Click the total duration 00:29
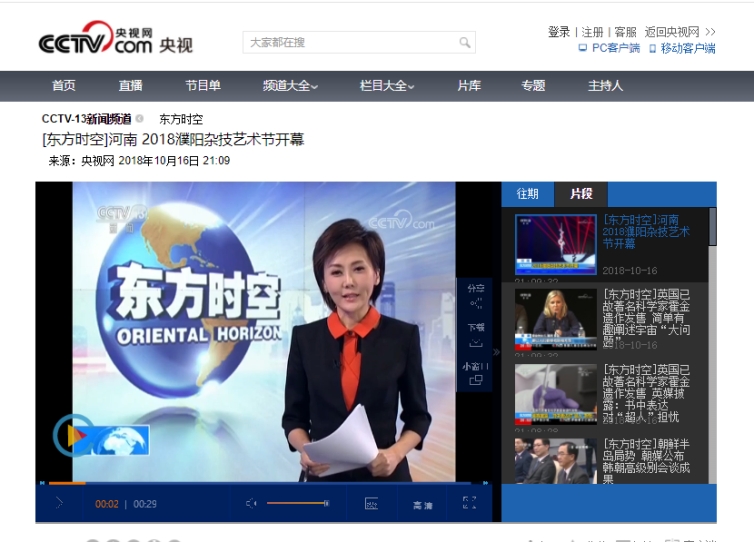The height and width of the screenshot is (542, 754). 145,504
